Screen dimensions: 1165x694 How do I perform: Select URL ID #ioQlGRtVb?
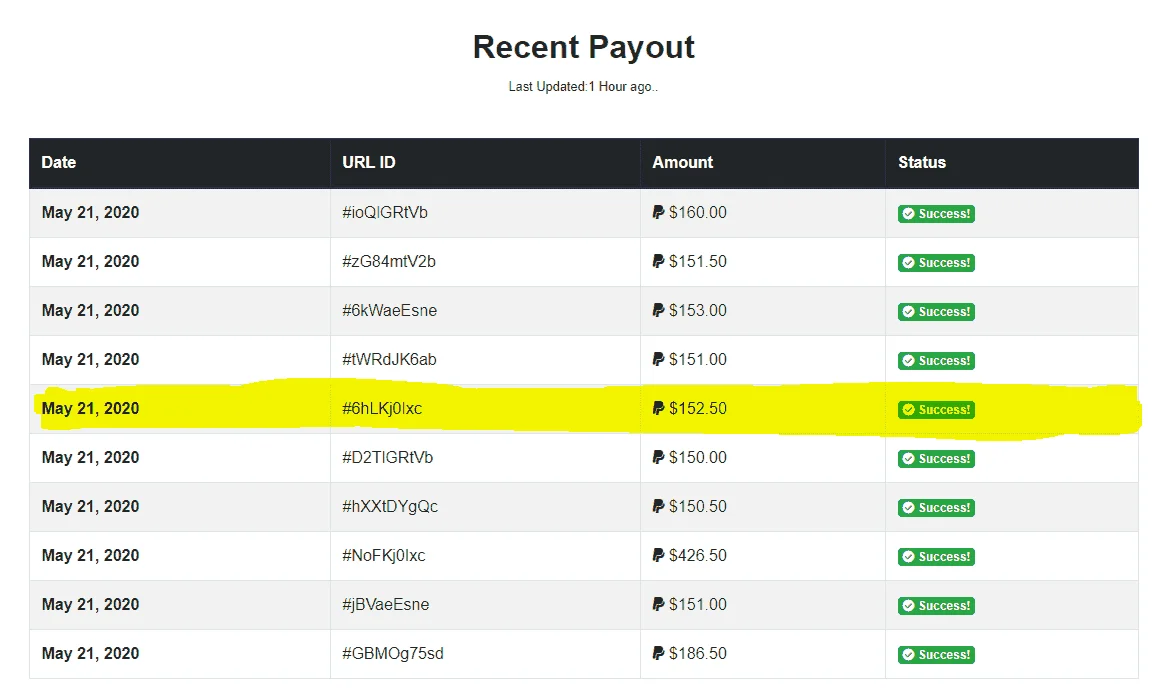pos(385,213)
